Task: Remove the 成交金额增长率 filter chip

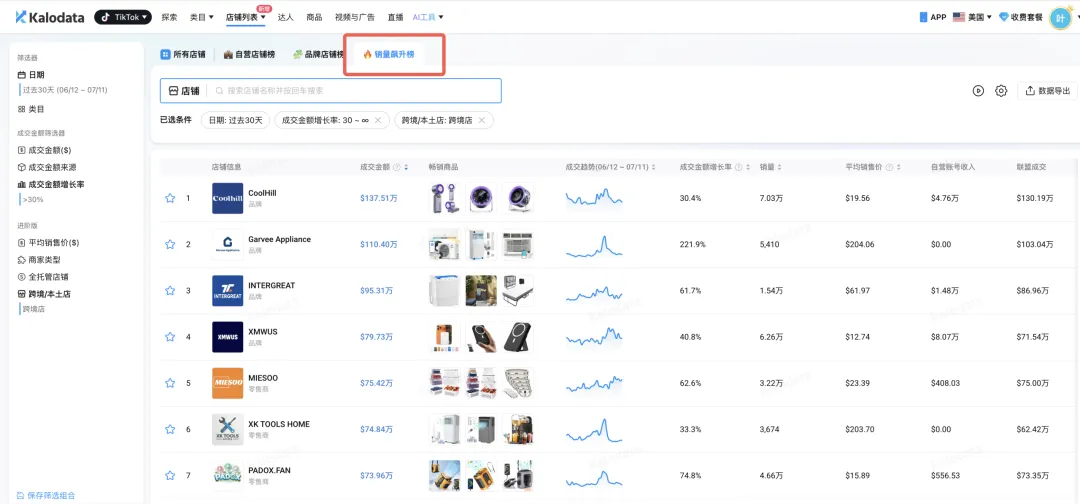Action: point(377,120)
